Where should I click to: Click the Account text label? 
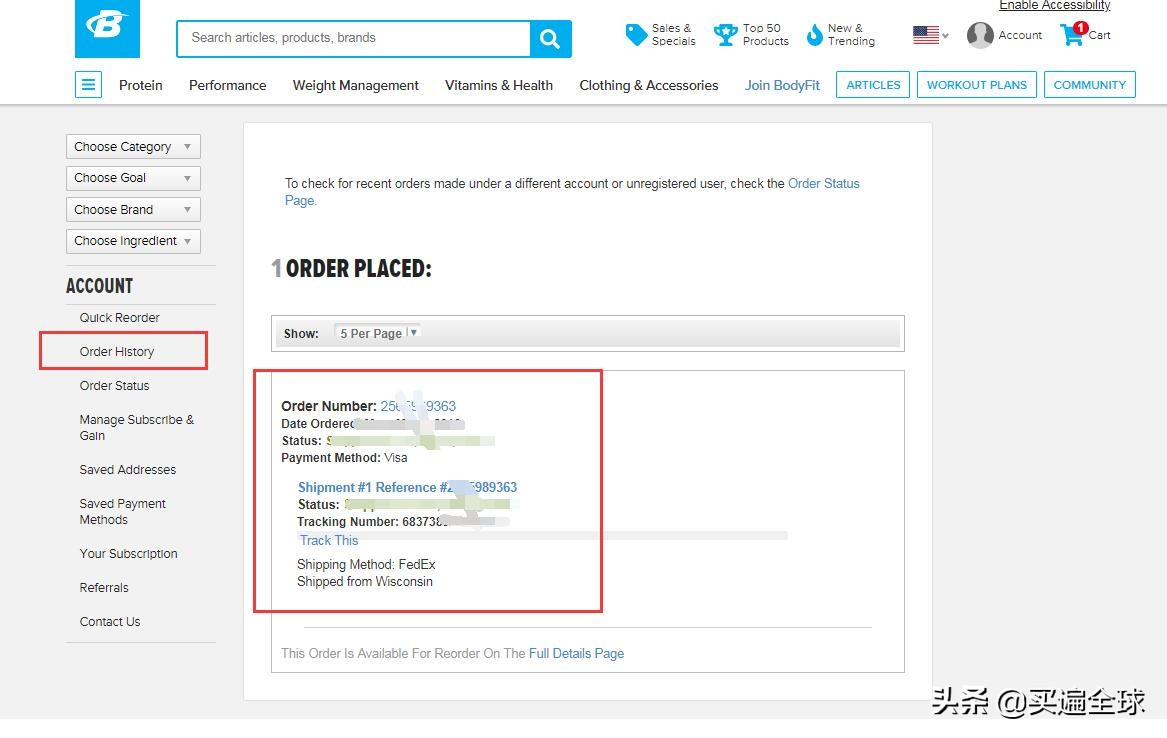[x=1020, y=35]
